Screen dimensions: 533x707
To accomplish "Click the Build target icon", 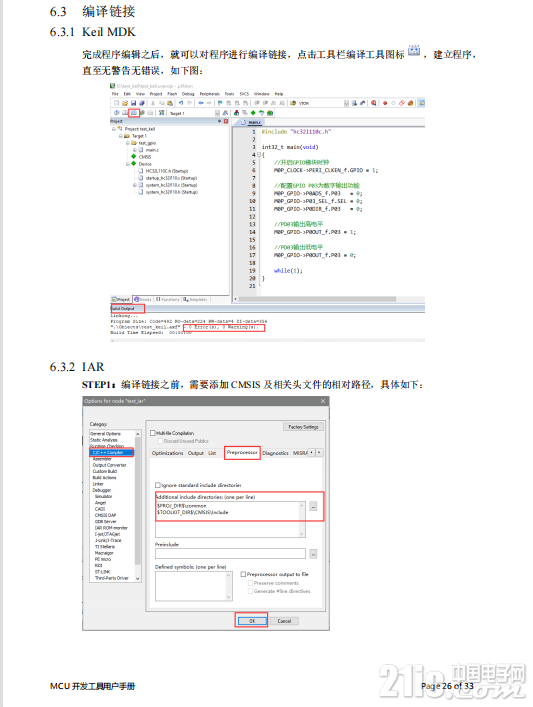I will (125, 113).
